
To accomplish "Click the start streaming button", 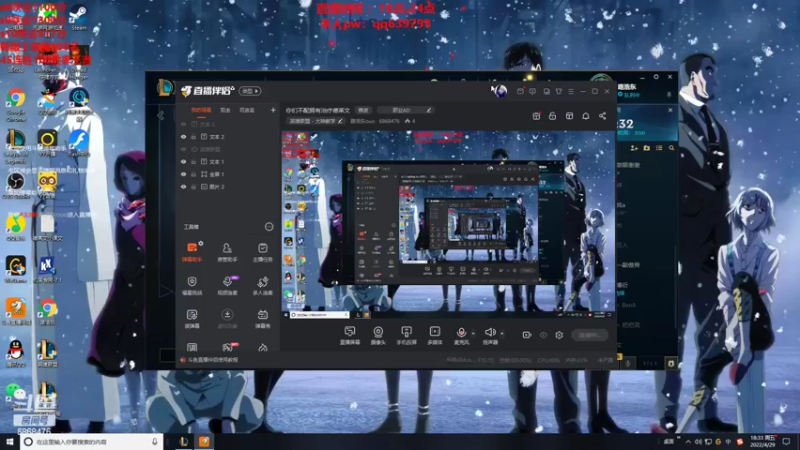I will 589,335.
